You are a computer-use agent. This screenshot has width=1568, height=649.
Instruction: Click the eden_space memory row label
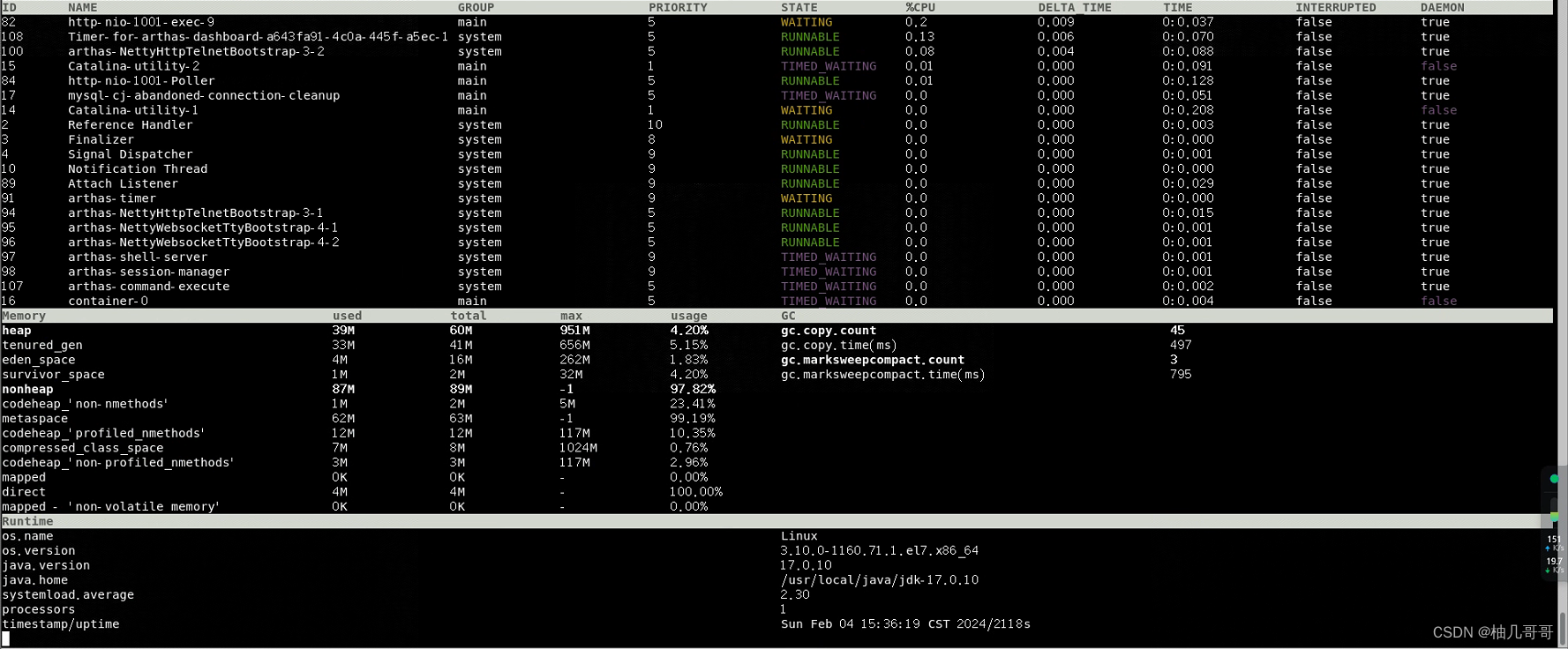[x=39, y=360]
